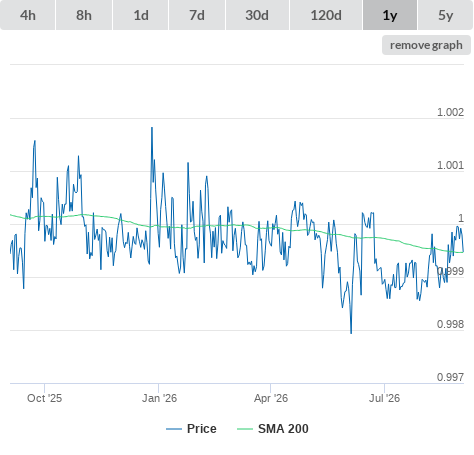Toggle the SMA 200 legend entry
This screenshot has width=474, height=455.
283,429
